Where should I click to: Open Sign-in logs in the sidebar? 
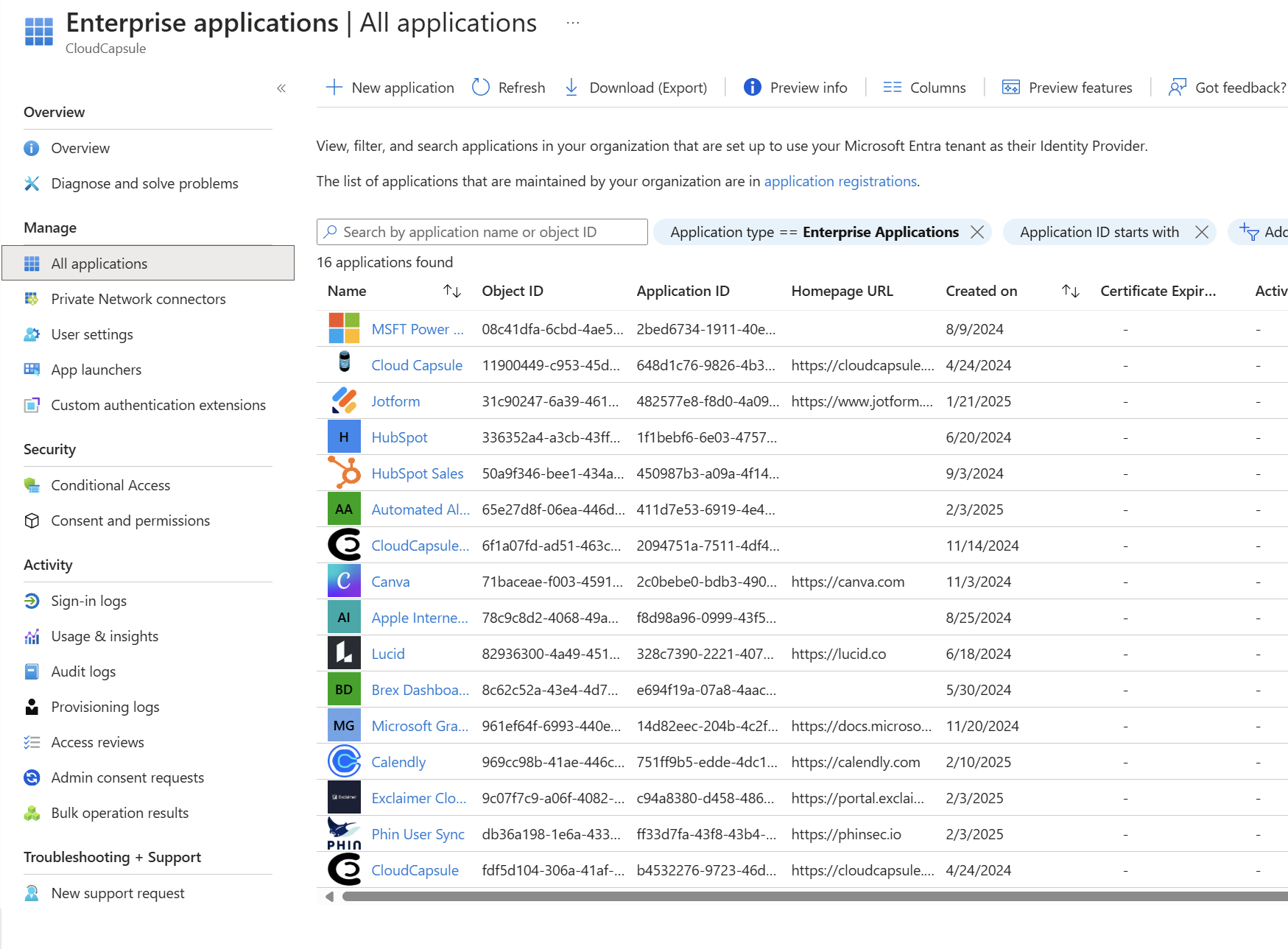tap(89, 600)
